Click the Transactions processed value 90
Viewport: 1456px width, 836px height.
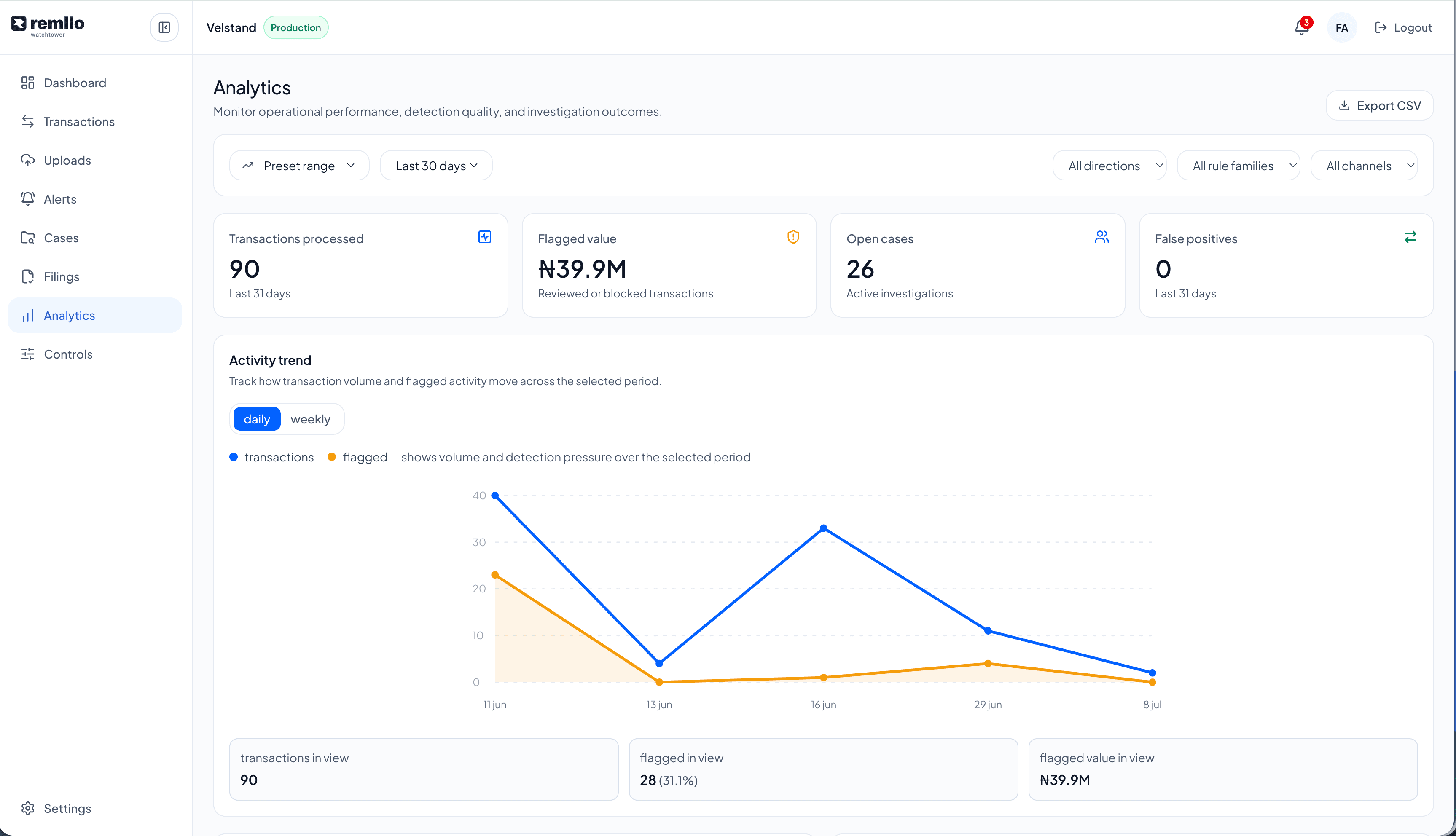tap(244, 269)
